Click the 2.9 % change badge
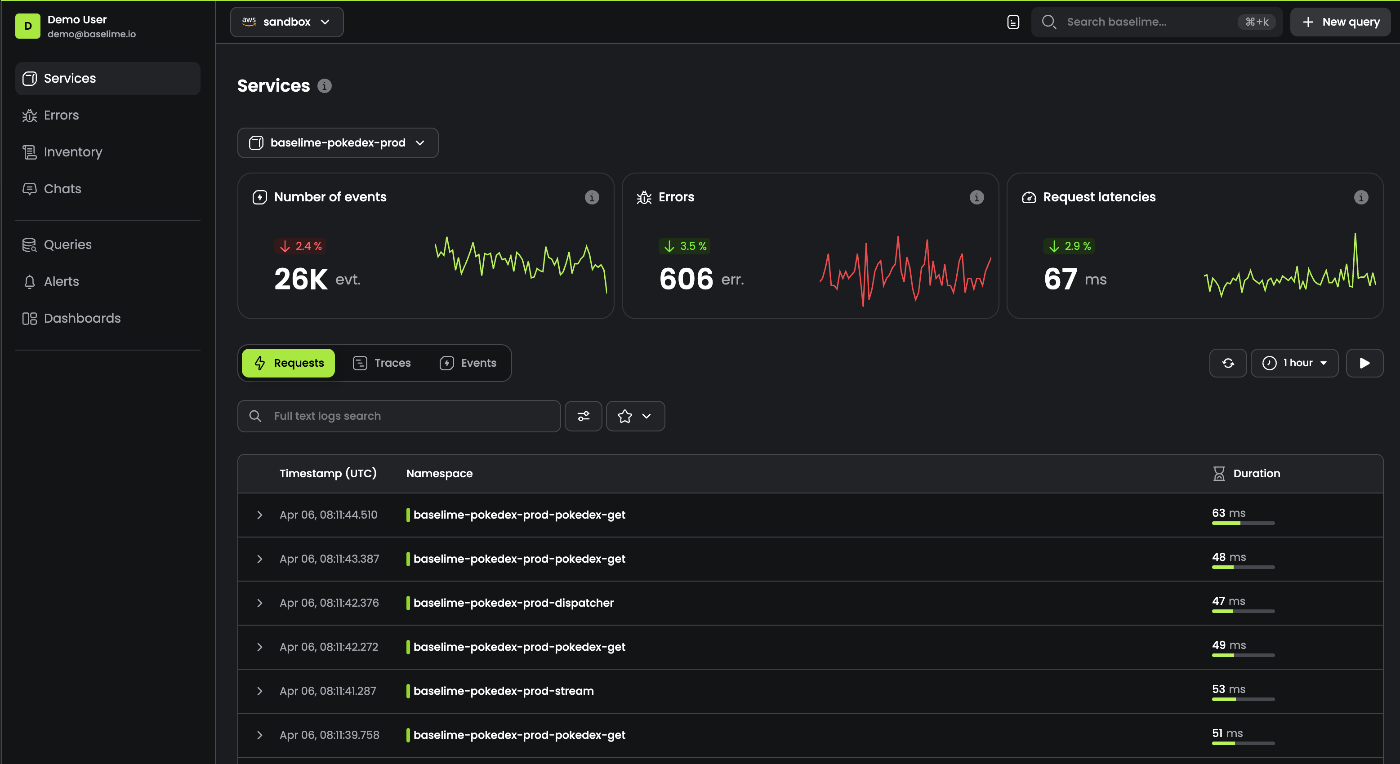This screenshot has height=764, width=1400. (x=1069, y=246)
